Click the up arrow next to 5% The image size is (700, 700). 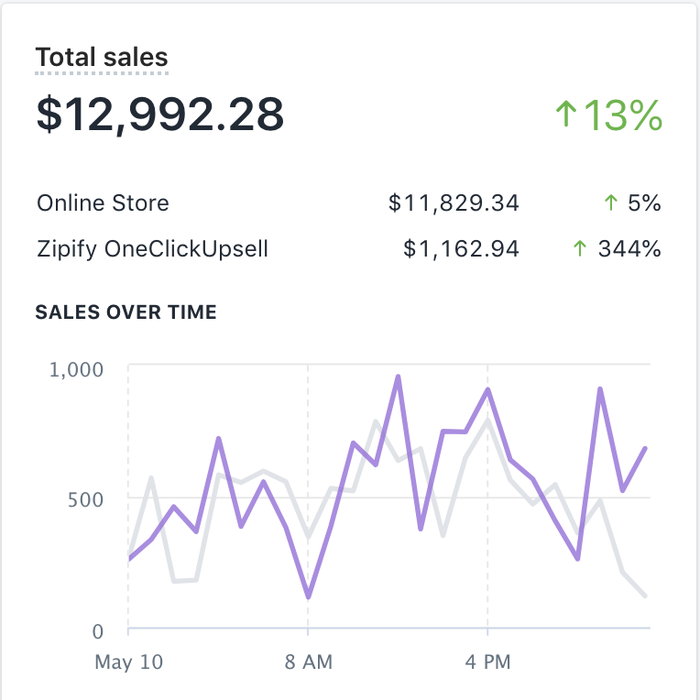[x=610, y=203]
